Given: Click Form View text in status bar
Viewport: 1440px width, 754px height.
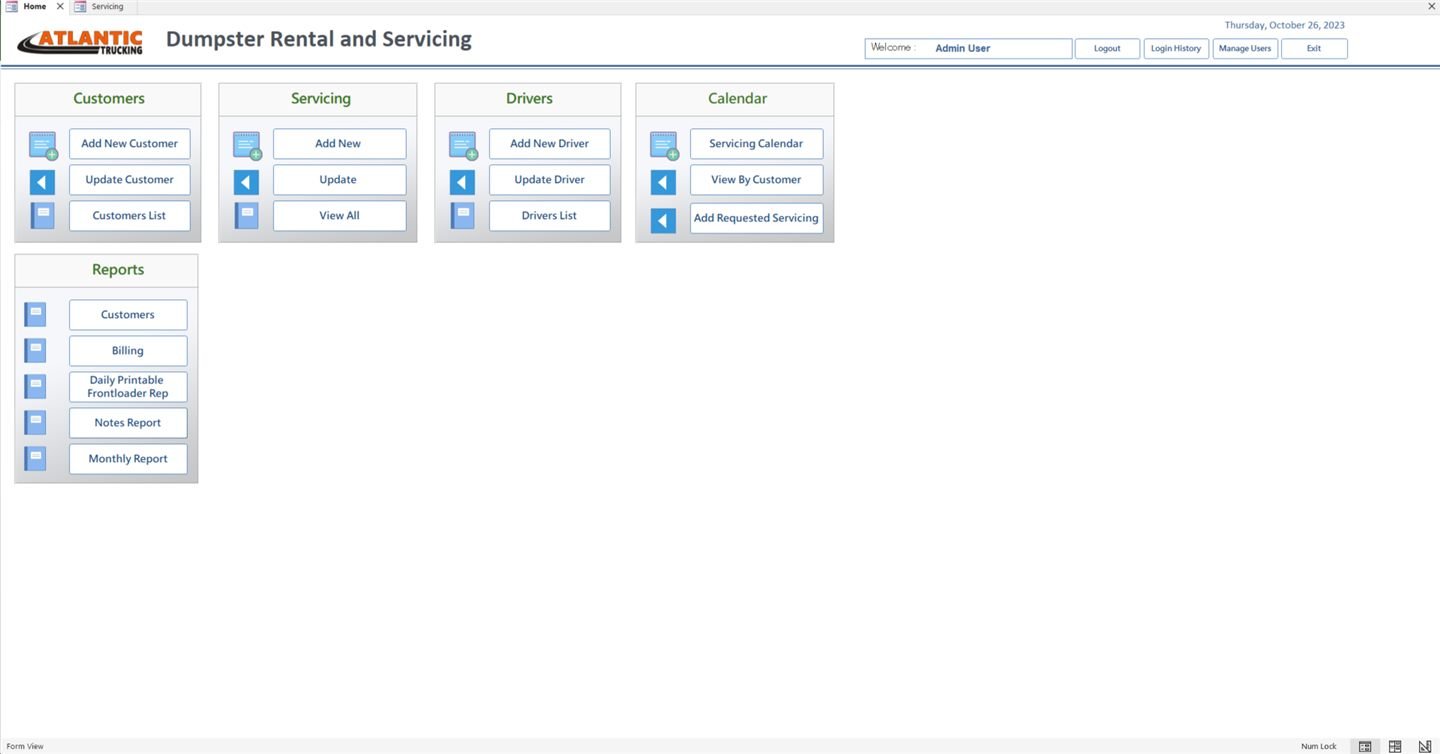Looking at the screenshot, I should coord(25,746).
